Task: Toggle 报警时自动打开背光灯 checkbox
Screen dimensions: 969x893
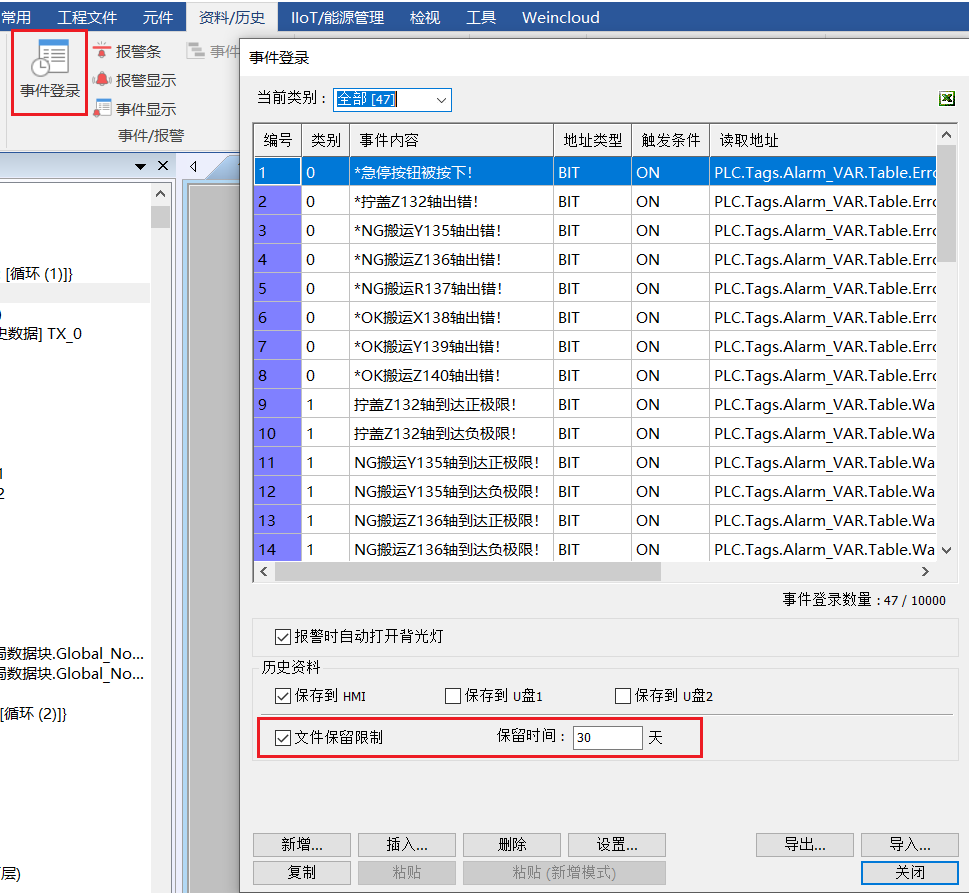Action: [283, 636]
